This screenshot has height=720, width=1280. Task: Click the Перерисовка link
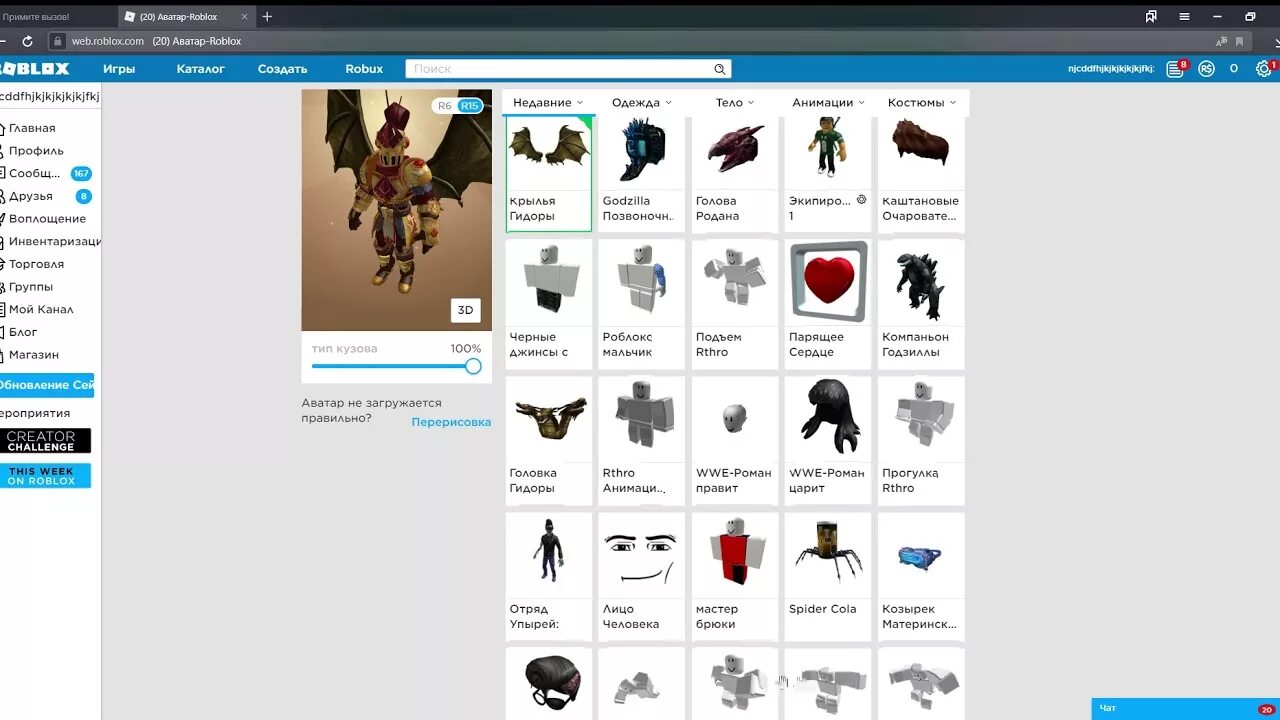tap(451, 422)
